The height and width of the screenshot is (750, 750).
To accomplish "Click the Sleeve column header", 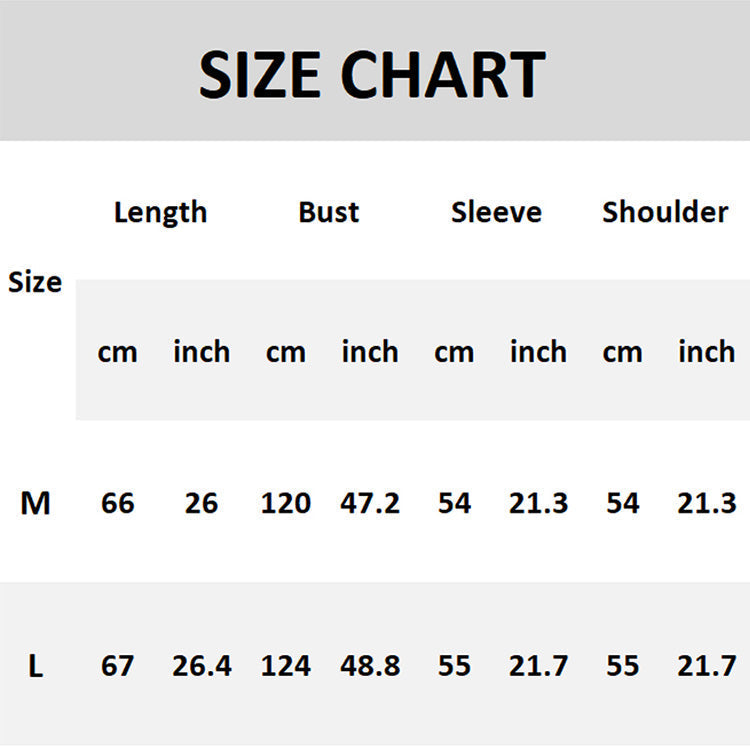I will 496,212.
